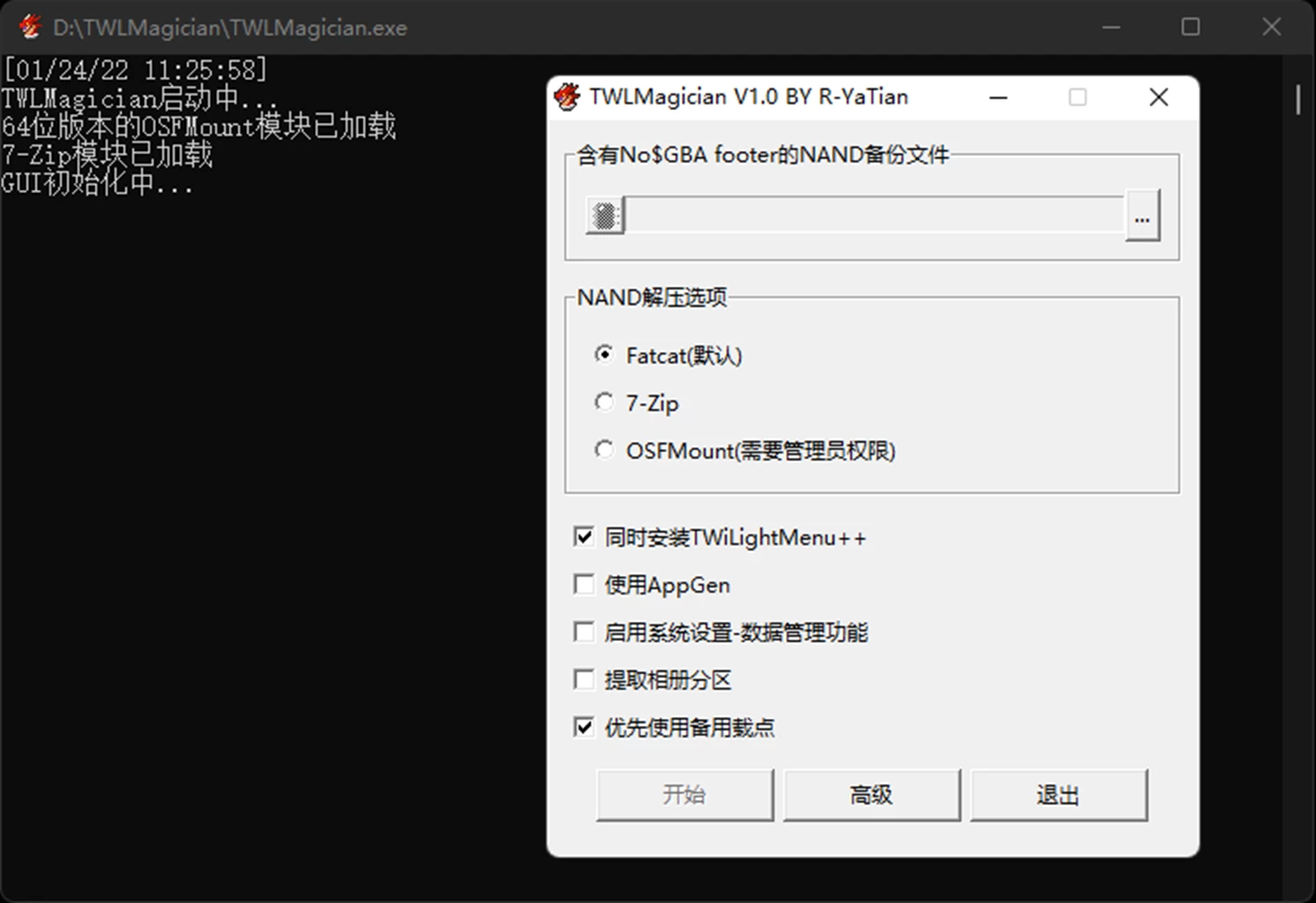The width and height of the screenshot is (1316, 903).
Task: Click the console window vertical scrollbar thumb
Action: pyautogui.click(x=1298, y=100)
